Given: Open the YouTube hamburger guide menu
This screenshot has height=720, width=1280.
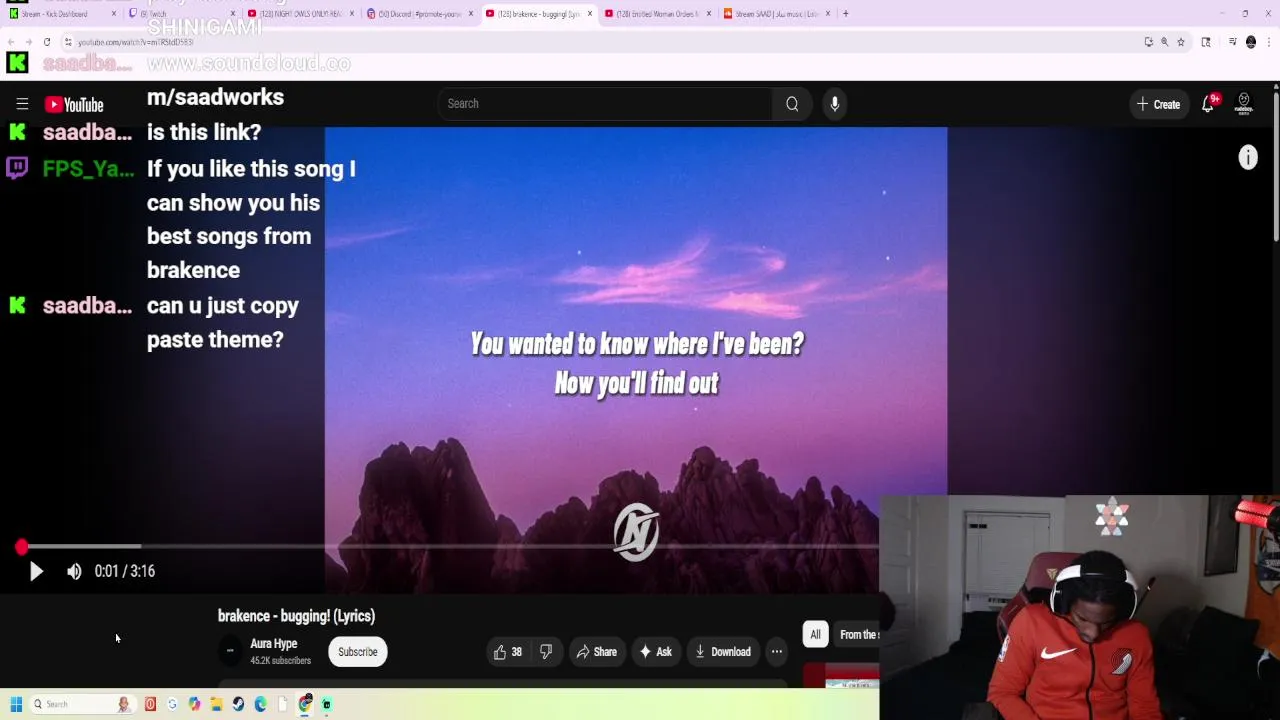Looking at the screenshot, I should tap(22, 104).
